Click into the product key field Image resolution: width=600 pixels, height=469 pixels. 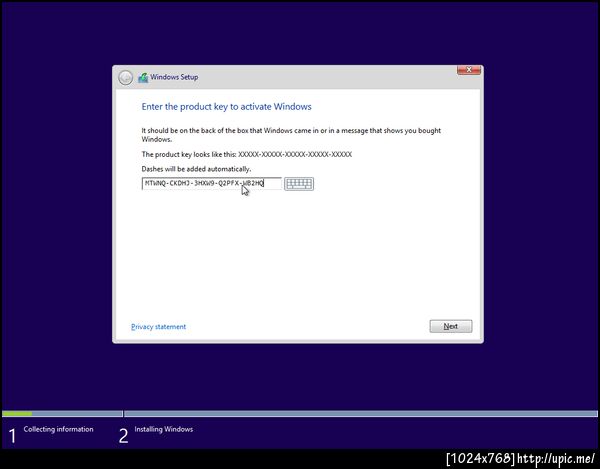coord(212,183)
